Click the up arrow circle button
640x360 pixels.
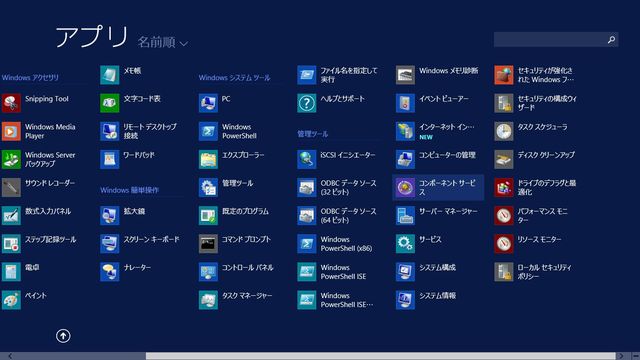tap(63, 336)
